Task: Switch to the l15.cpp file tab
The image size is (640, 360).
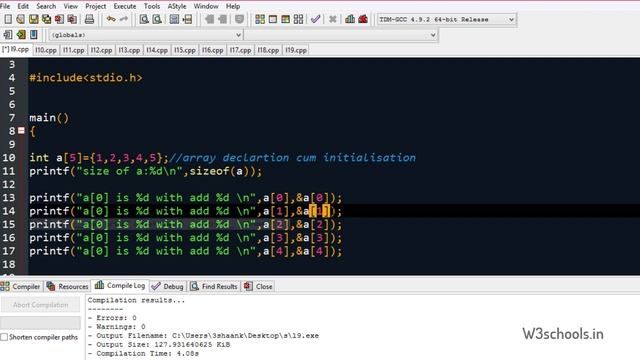Action: [184, 50]
